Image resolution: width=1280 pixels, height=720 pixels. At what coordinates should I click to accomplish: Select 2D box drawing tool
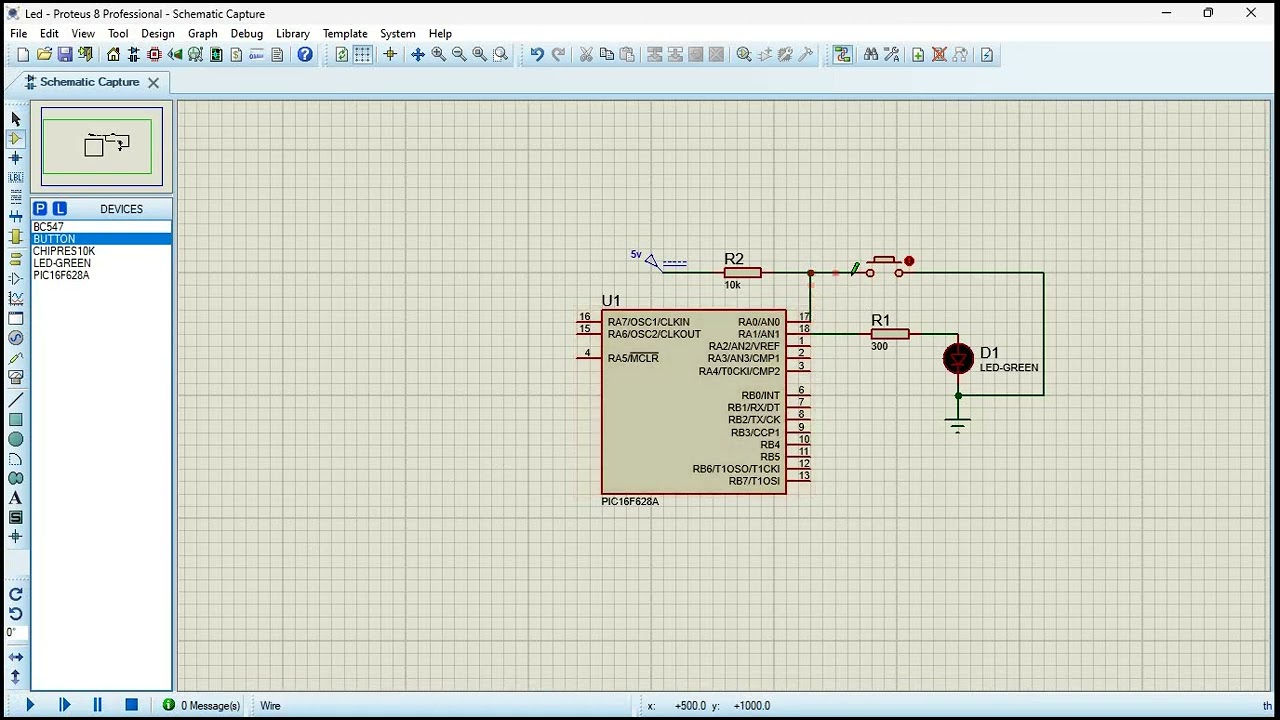(x=16, y=420)
